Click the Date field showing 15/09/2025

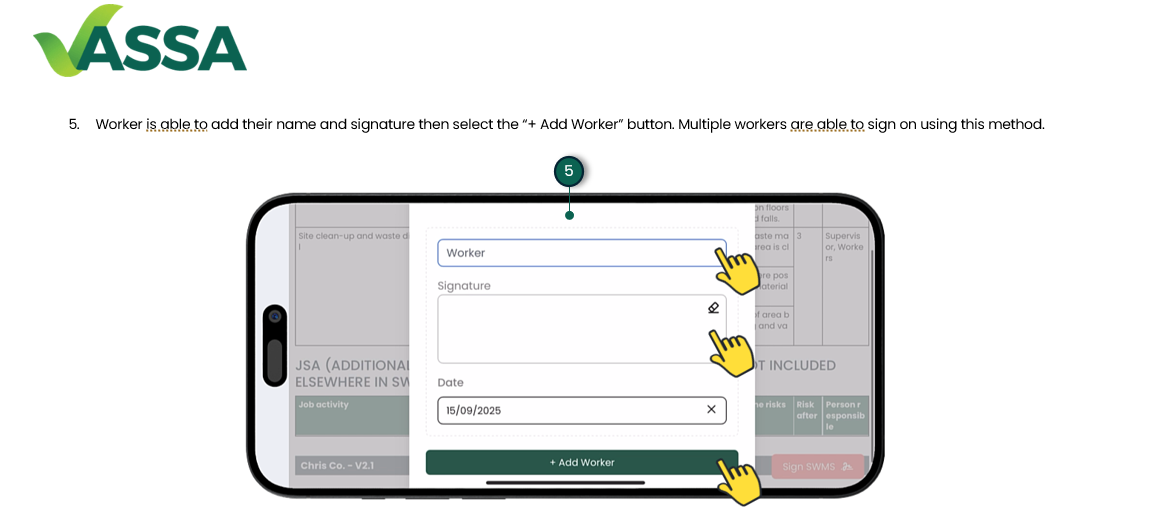point(581,410)
